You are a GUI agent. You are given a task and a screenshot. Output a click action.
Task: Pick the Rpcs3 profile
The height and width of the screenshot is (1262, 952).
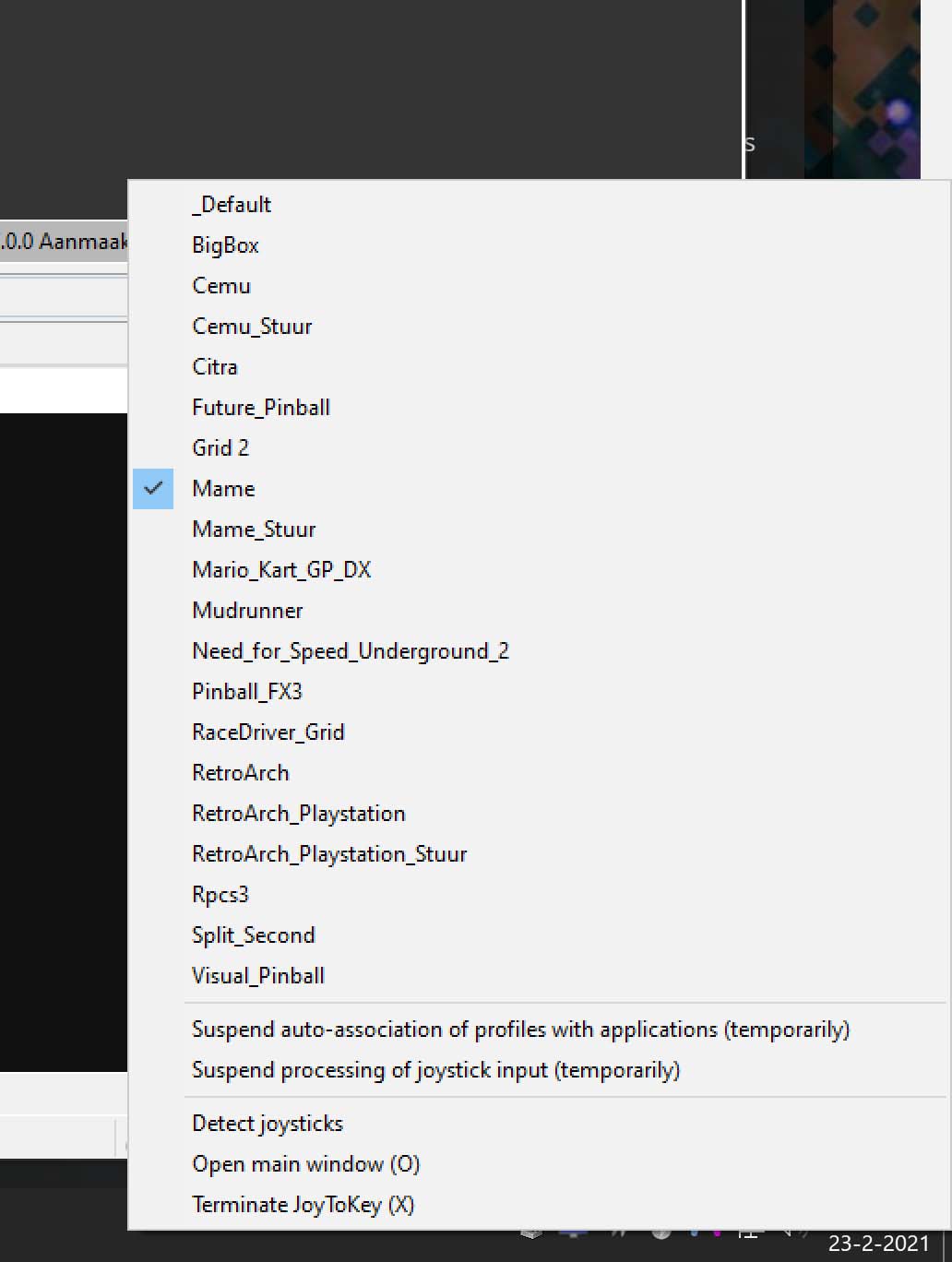tap(539, 895)
